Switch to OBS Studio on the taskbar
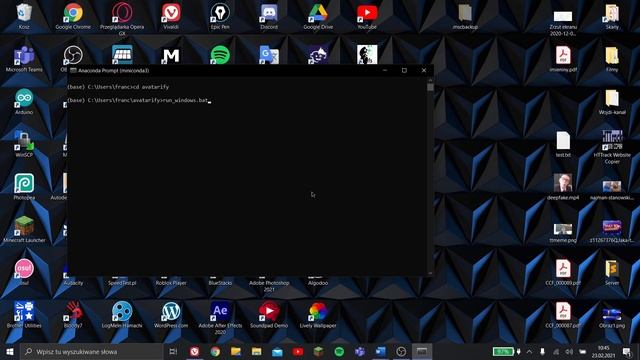Viewport: 640px width, 360px height. coord(401,351)
